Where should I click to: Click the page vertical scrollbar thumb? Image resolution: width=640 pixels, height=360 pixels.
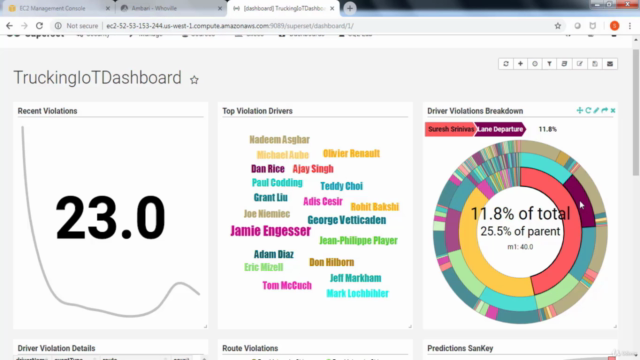[636, 112]
